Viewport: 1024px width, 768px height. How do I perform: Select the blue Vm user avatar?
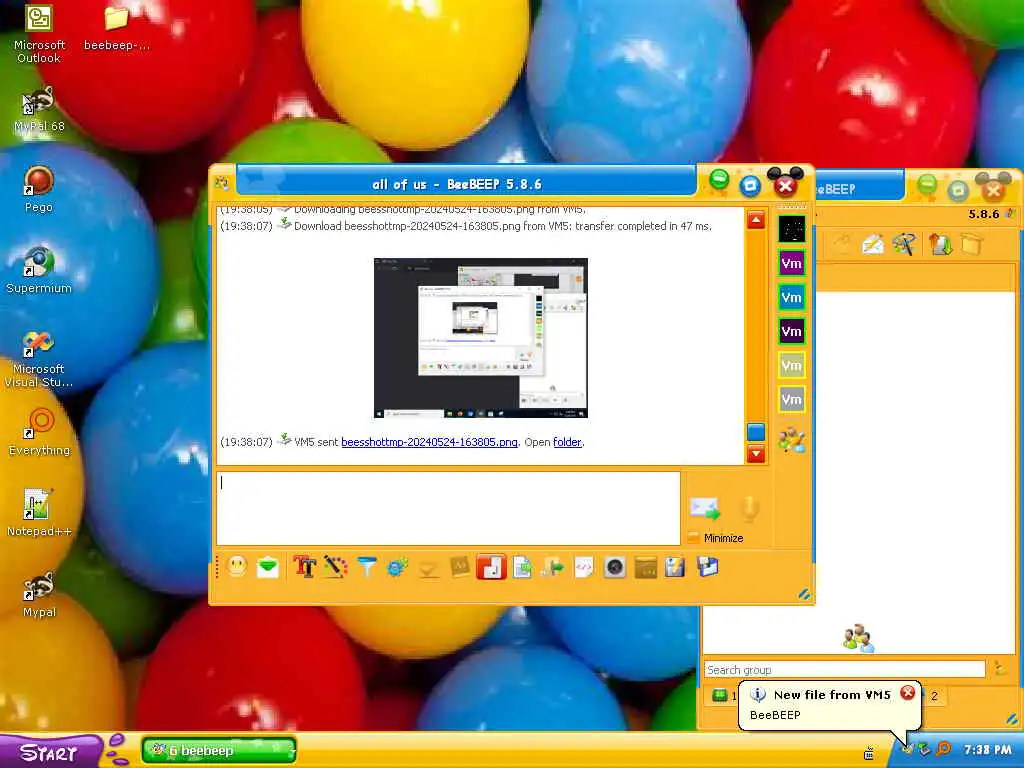pos(792,297)
